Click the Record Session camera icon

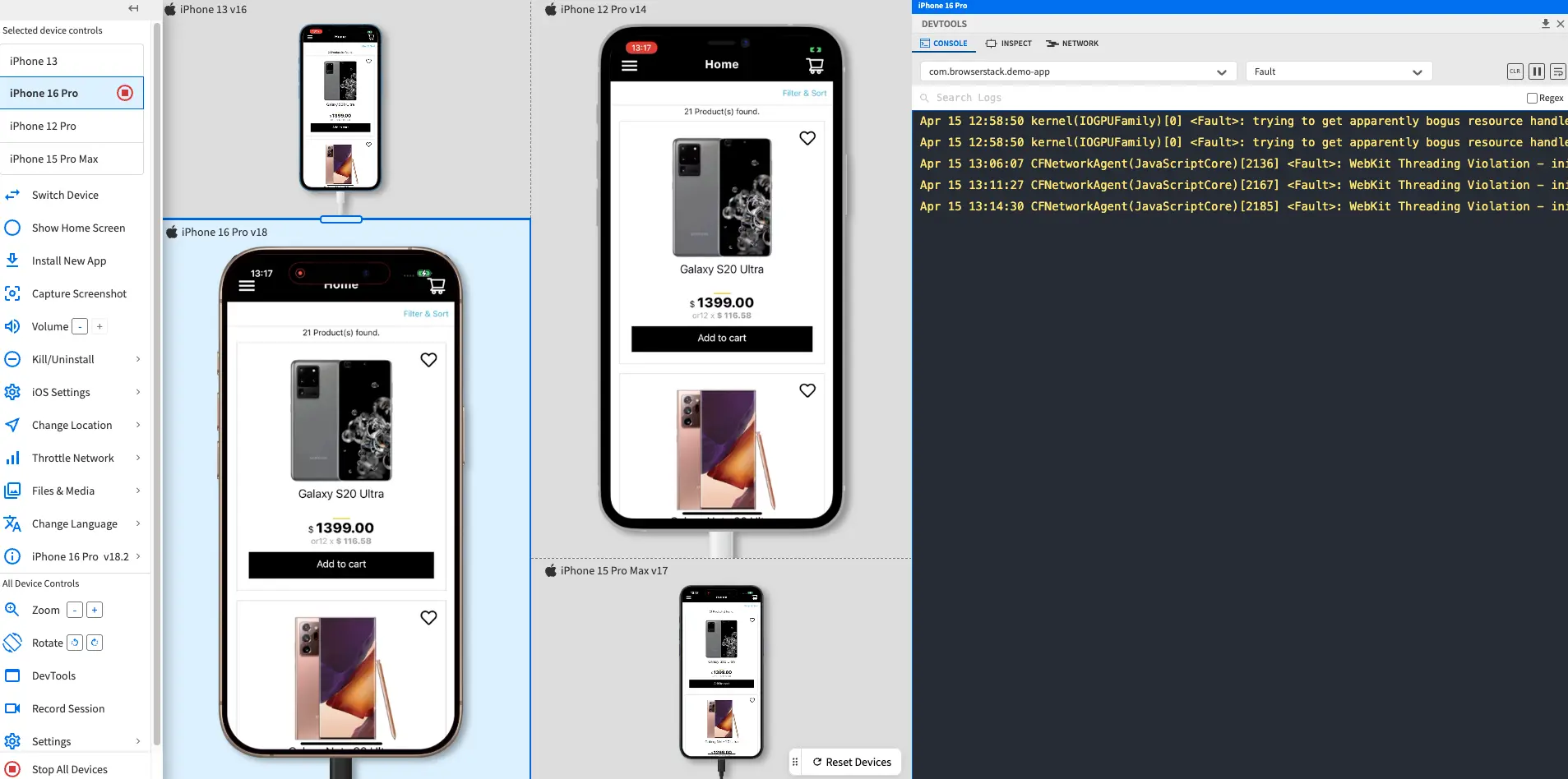[12, 708]
